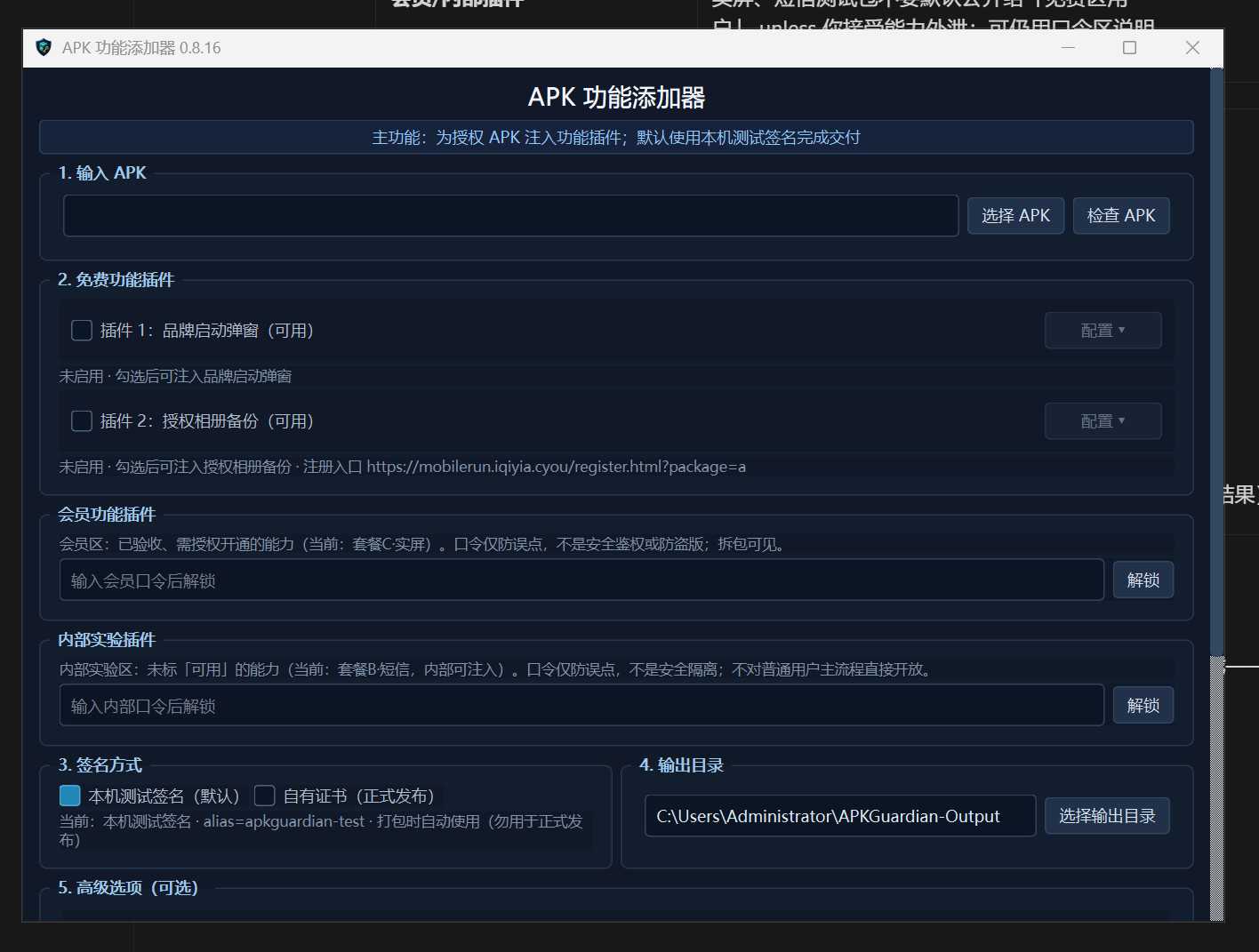Click the register.html URL text under 插件 2
The height and width of the screenshot is (952, 1259).
[x=556, y=467]
